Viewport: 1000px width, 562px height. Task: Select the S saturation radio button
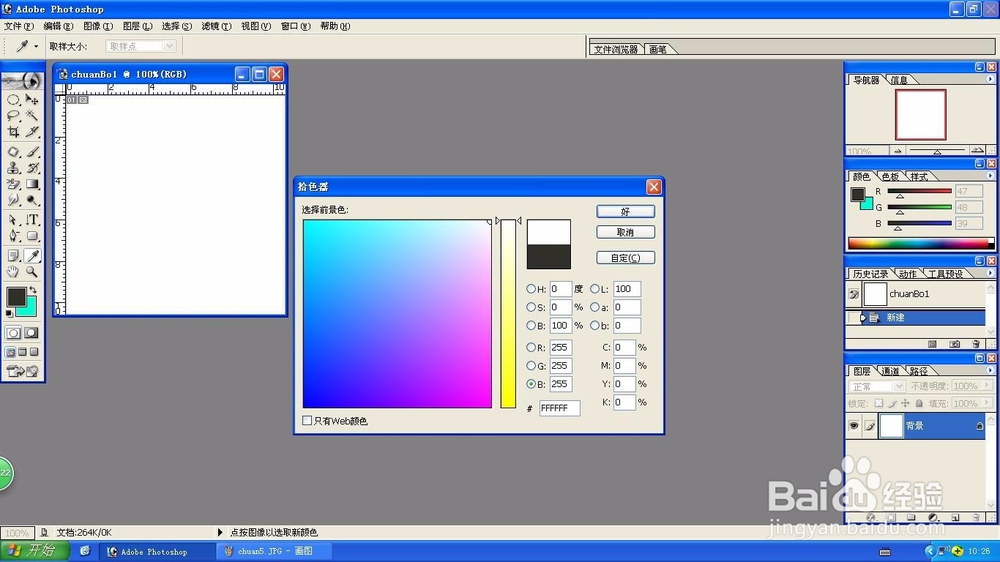coord(531,307)
